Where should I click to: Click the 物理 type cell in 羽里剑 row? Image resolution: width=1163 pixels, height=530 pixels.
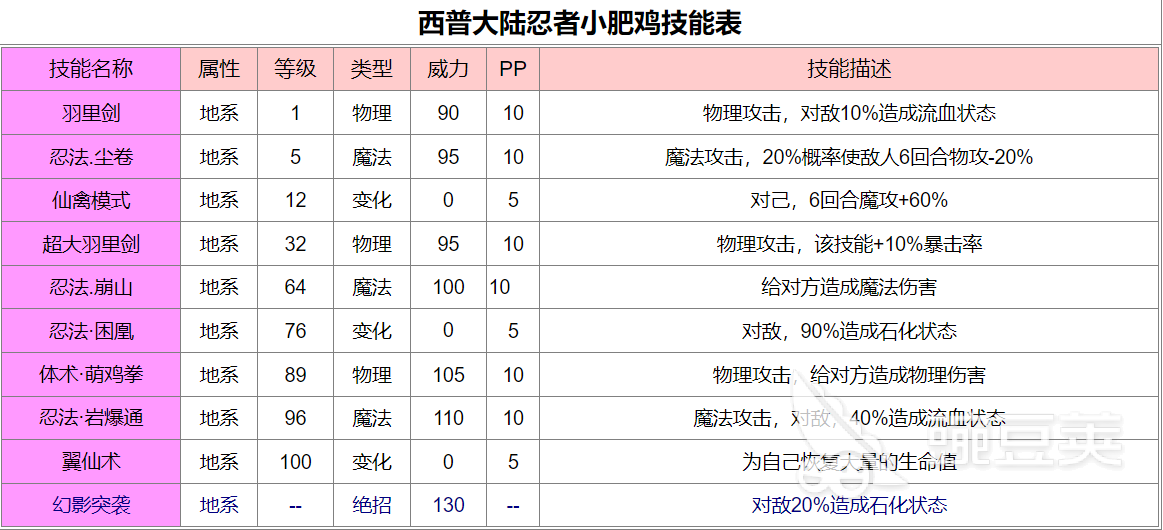pyautogui.click(x=372, y=113)
